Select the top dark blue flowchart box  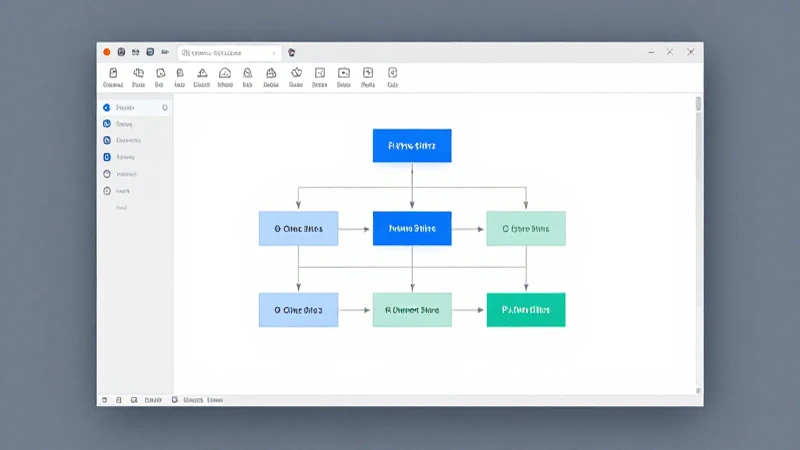412,146
